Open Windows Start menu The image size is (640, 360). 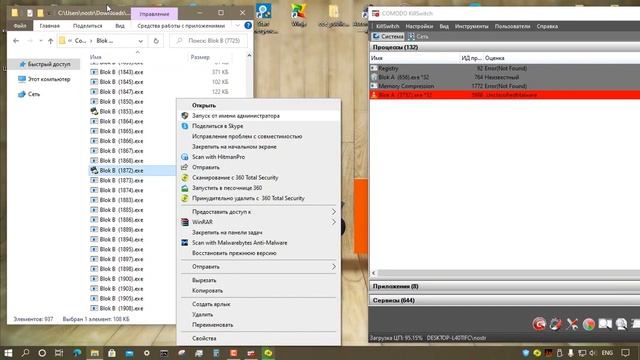pyautogui.click(x=8, y=353)
